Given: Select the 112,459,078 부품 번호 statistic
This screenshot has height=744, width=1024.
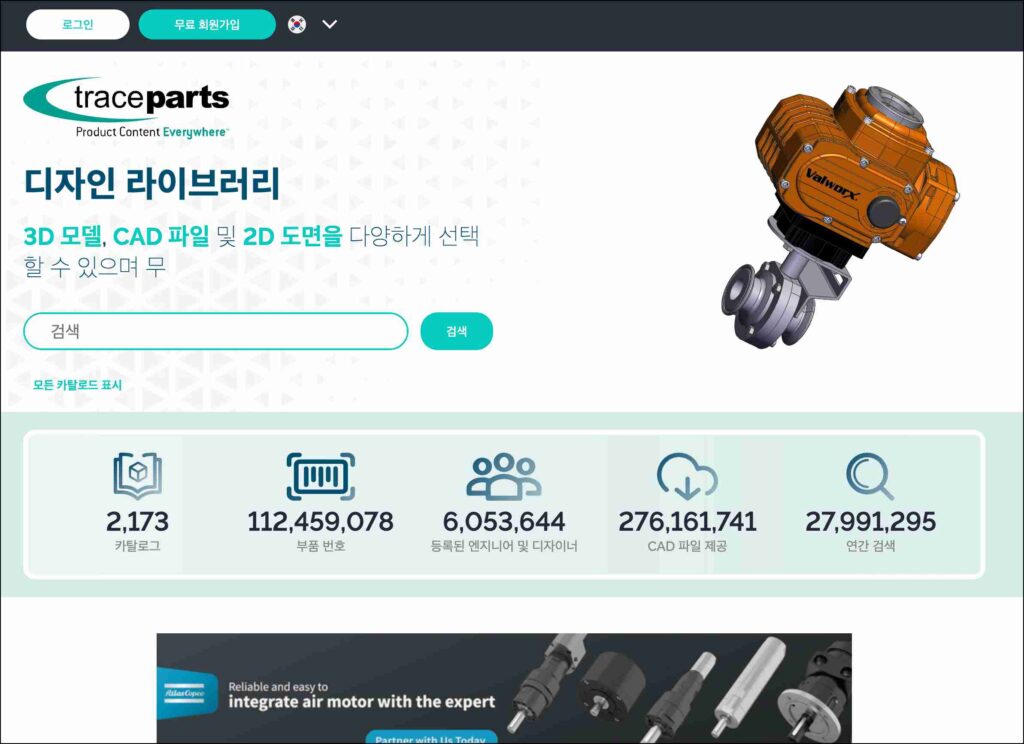Looking at the screenshot, I should [x=320, y=522].
